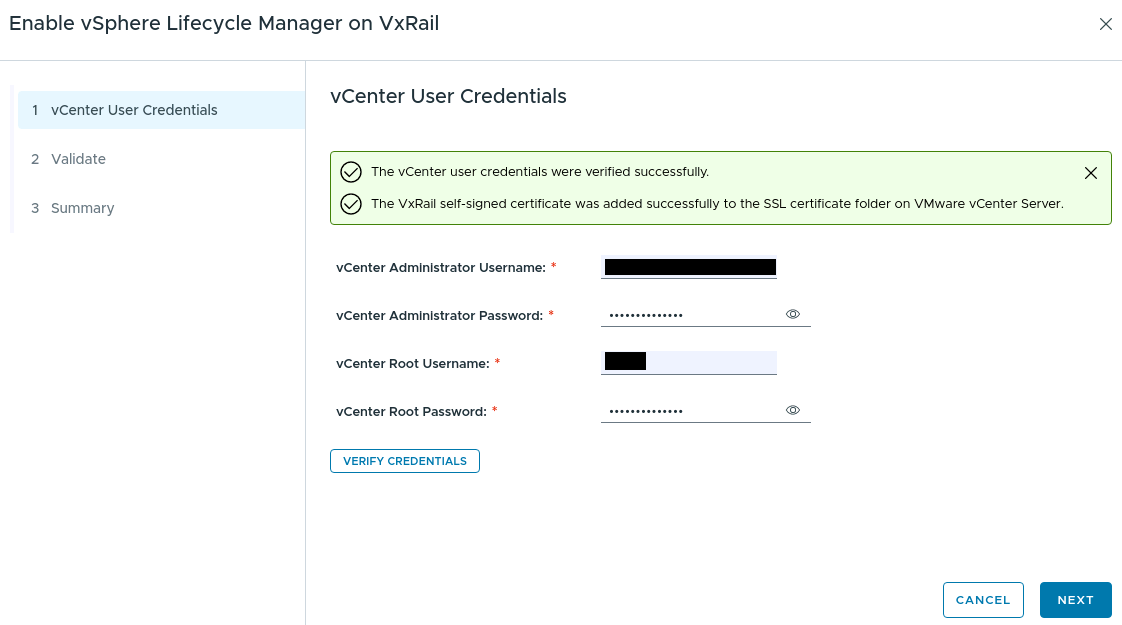Cancel the vSphere Lifecycle Manager setup

(x=983, y=600)
